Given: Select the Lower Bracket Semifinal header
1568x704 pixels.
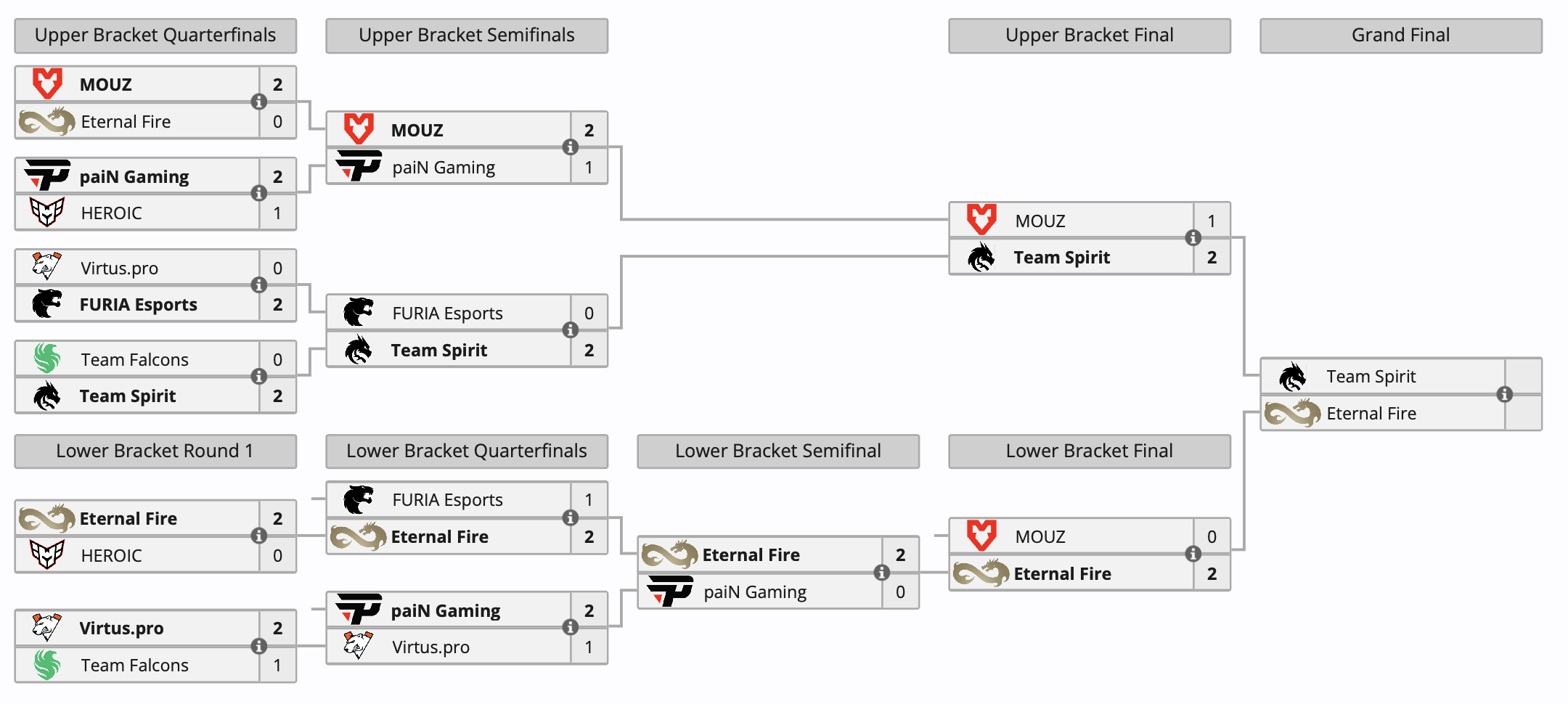Looking at the screenshot, I should 778,451.
